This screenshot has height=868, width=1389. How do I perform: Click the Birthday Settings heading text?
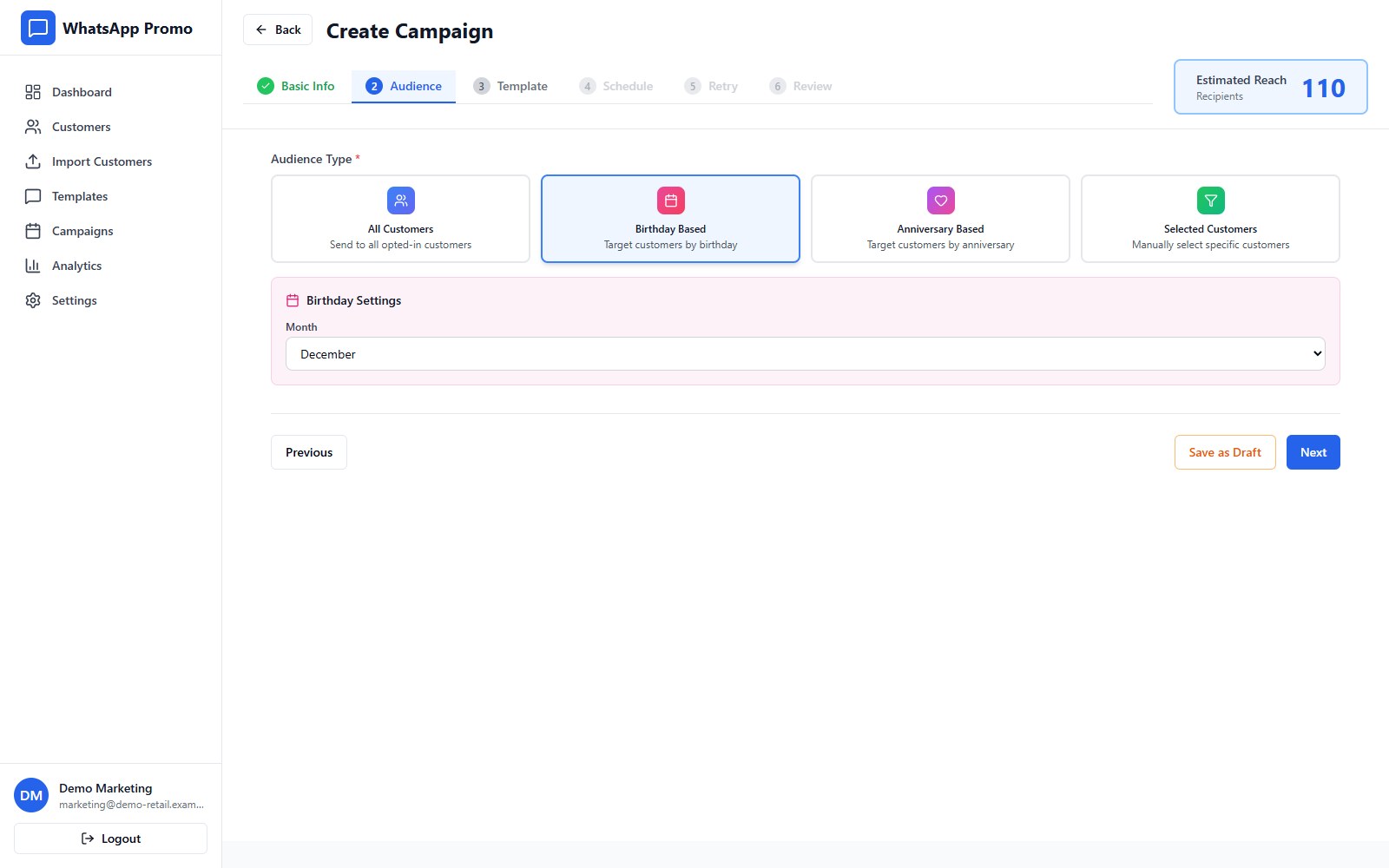tap(354, 300)
